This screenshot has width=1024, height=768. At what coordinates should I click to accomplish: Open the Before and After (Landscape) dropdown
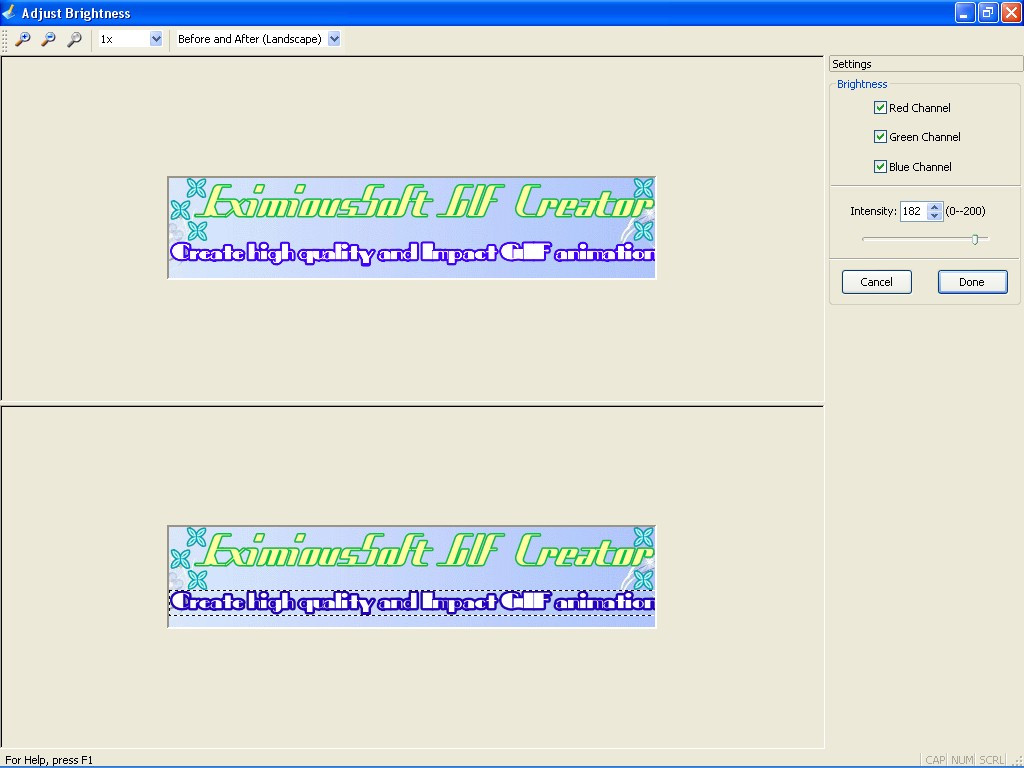coord(334,39)
